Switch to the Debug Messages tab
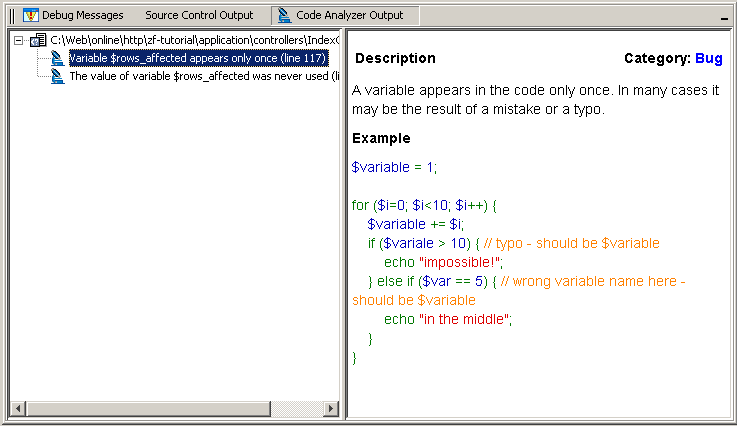Screen dimensions: 737x426 82,16
